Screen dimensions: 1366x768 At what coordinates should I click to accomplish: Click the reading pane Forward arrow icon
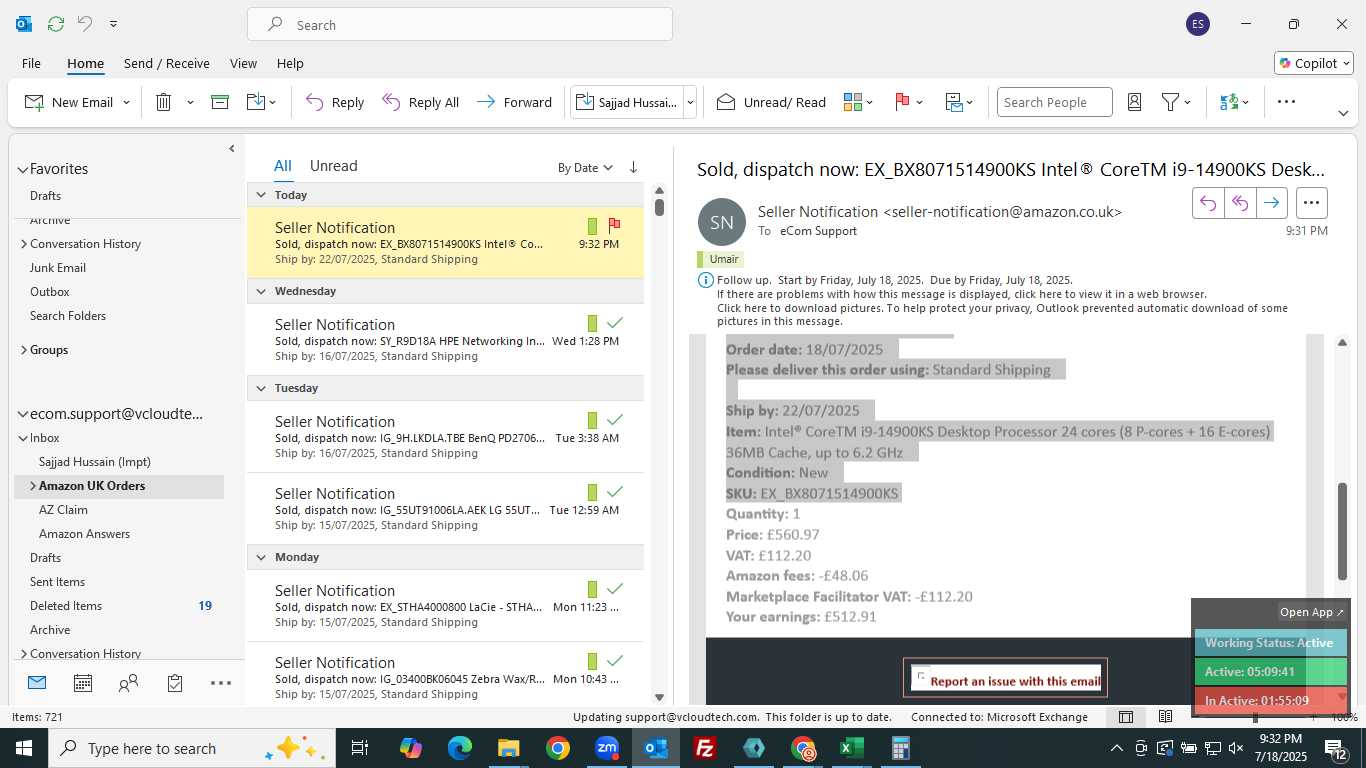pos(1271,203)
